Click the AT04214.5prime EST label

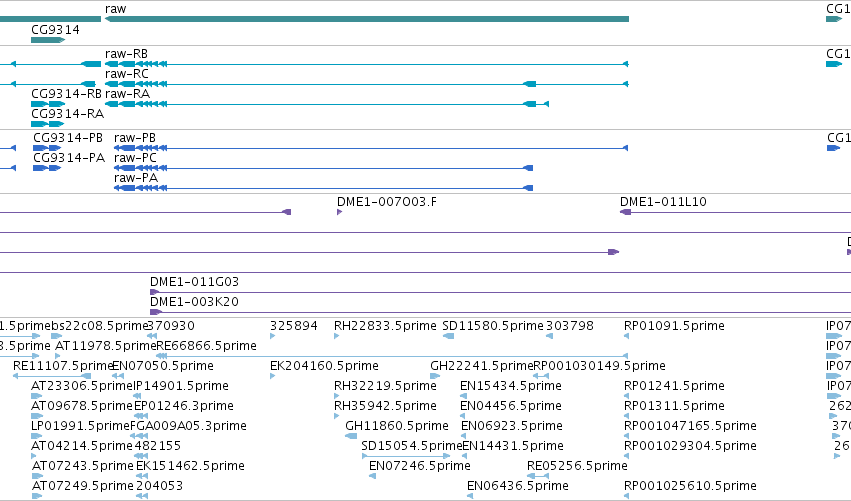click(x=82, y=446)
